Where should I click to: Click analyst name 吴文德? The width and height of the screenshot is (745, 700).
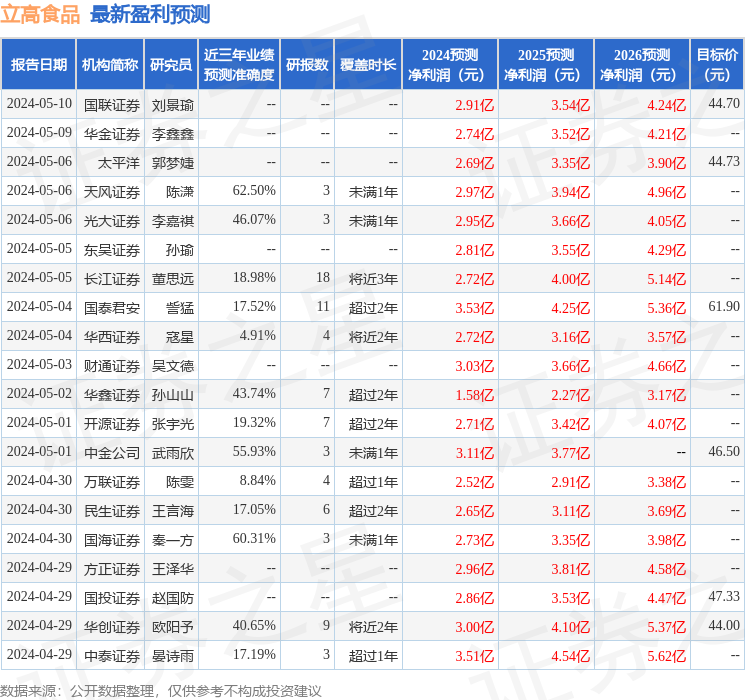173,366
